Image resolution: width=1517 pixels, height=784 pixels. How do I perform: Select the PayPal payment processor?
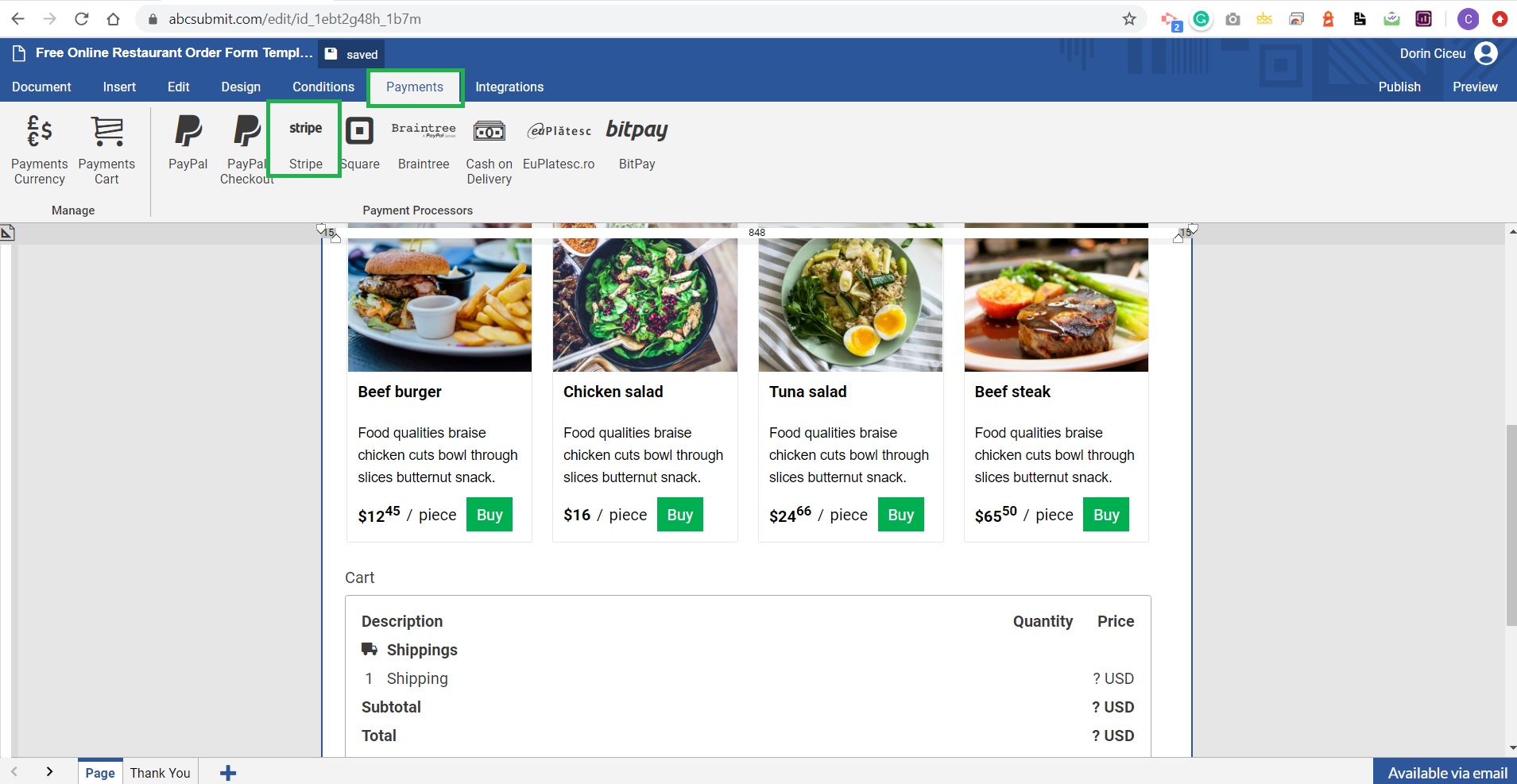188,143
